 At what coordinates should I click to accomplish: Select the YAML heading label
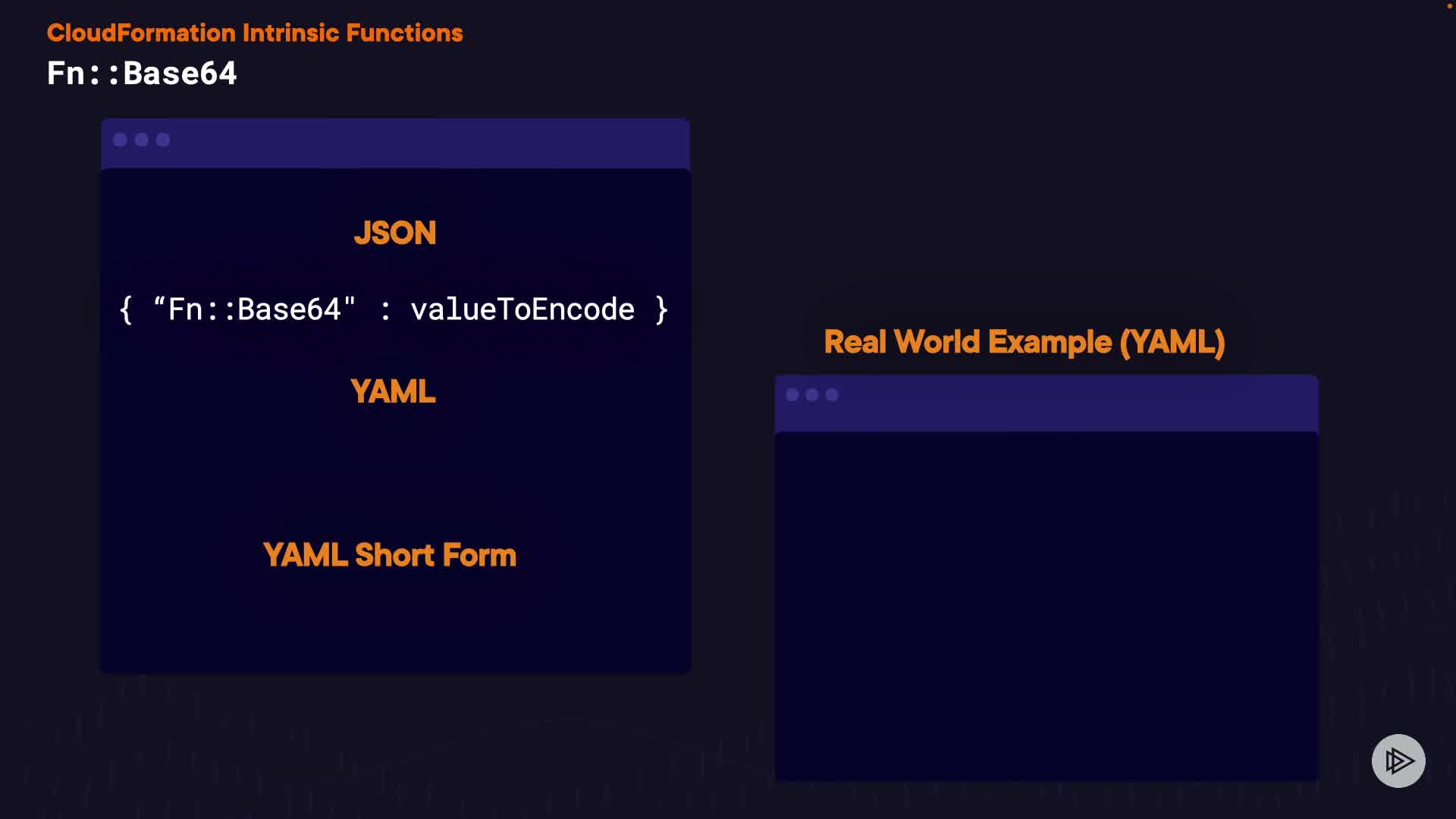pos(393,392)
